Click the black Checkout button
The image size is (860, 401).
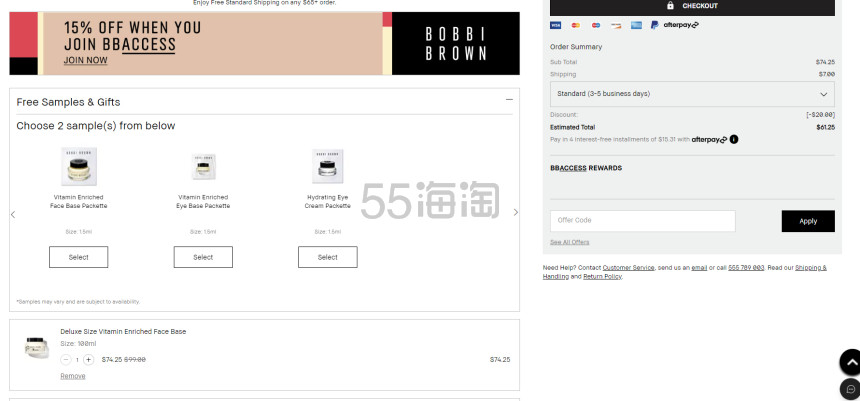click(x=692, y=6)
